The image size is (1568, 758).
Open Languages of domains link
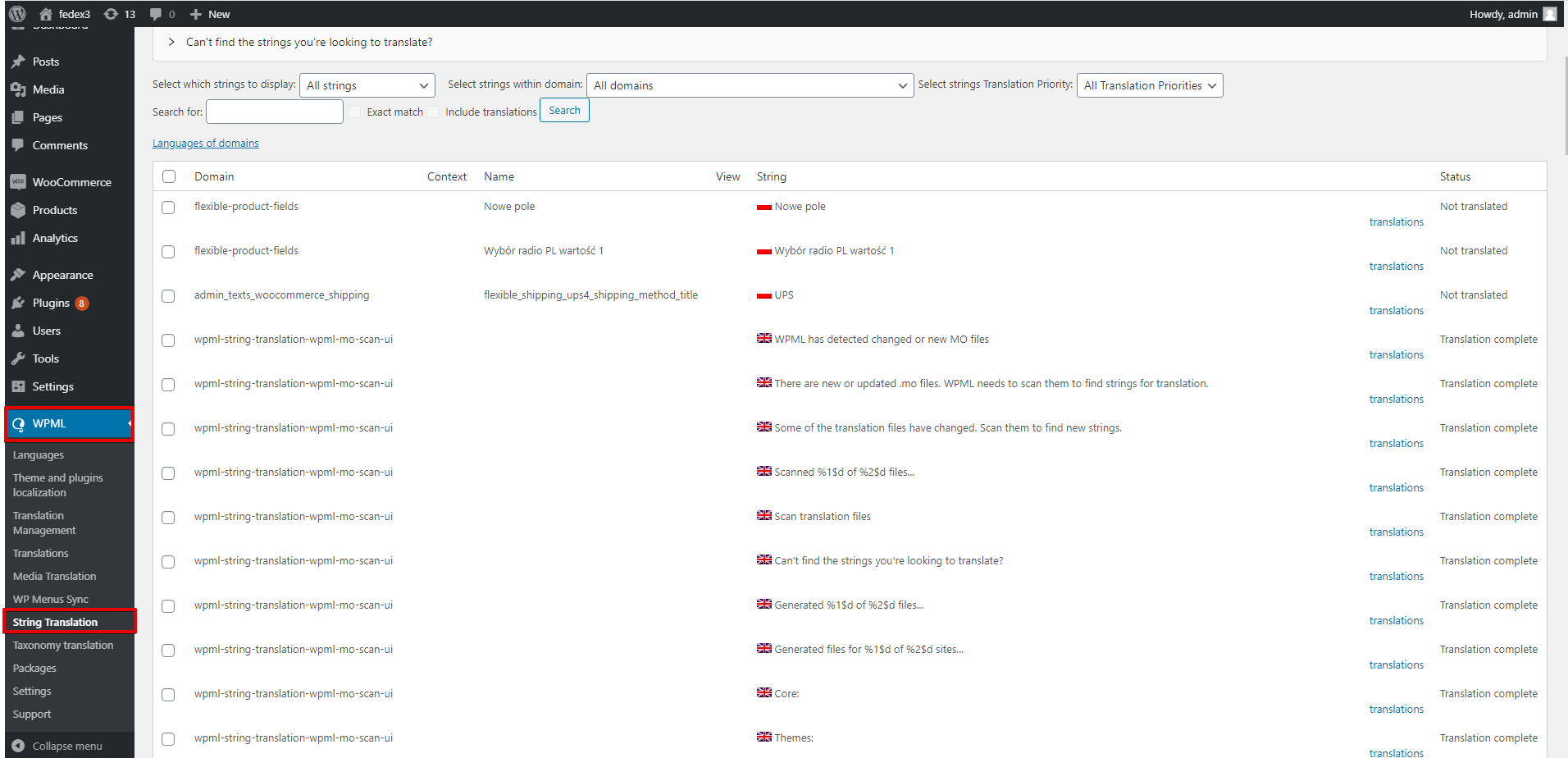click(206, 144)
